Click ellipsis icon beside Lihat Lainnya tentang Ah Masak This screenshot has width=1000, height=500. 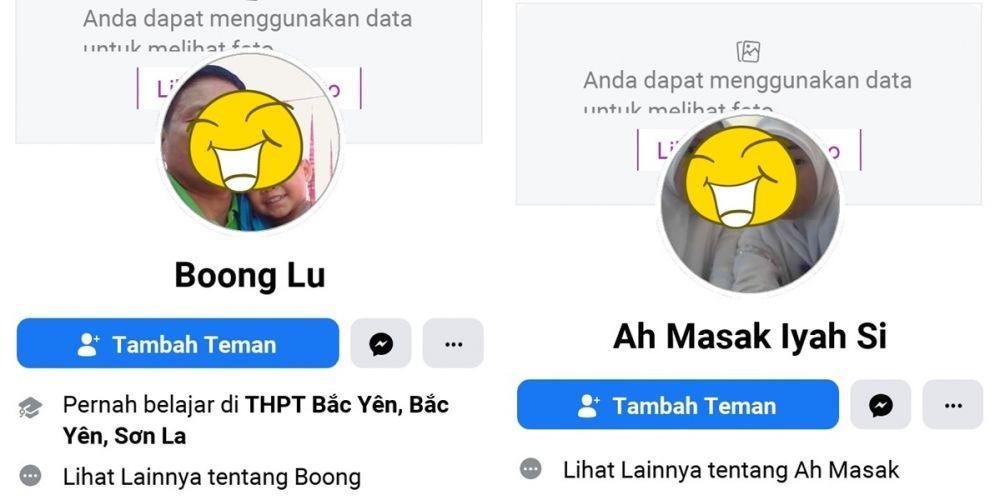pyautogui.click(x=531, y=469)
